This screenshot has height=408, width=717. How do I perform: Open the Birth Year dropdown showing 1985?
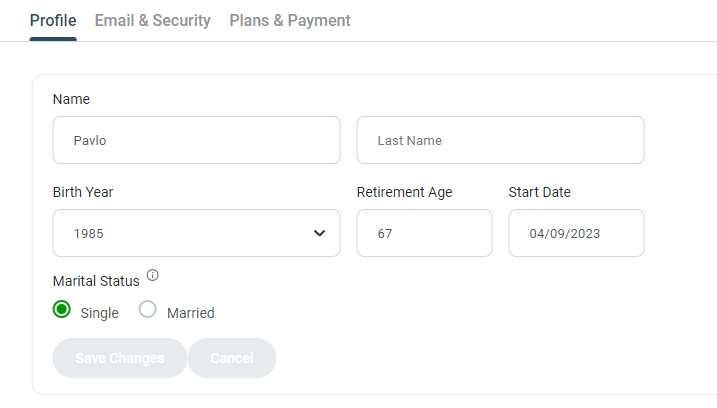tap(196, 233)
